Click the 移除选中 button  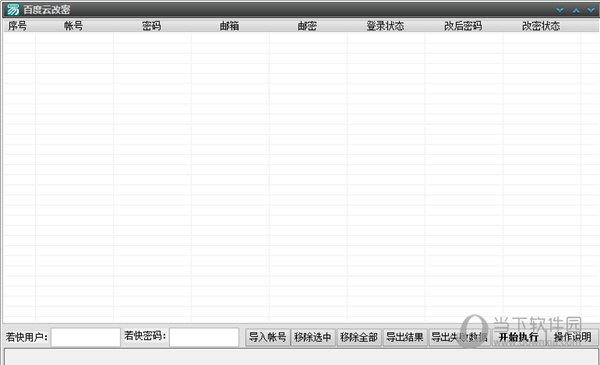[x=313, y=337]
